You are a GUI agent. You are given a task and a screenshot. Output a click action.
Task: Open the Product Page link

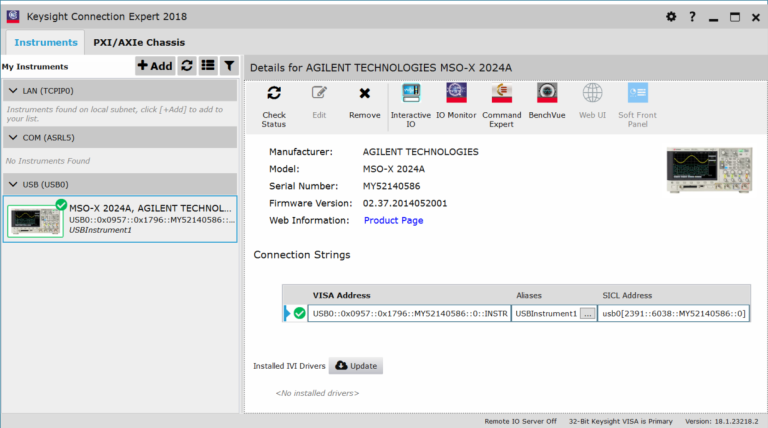click(x=393, y=220)
